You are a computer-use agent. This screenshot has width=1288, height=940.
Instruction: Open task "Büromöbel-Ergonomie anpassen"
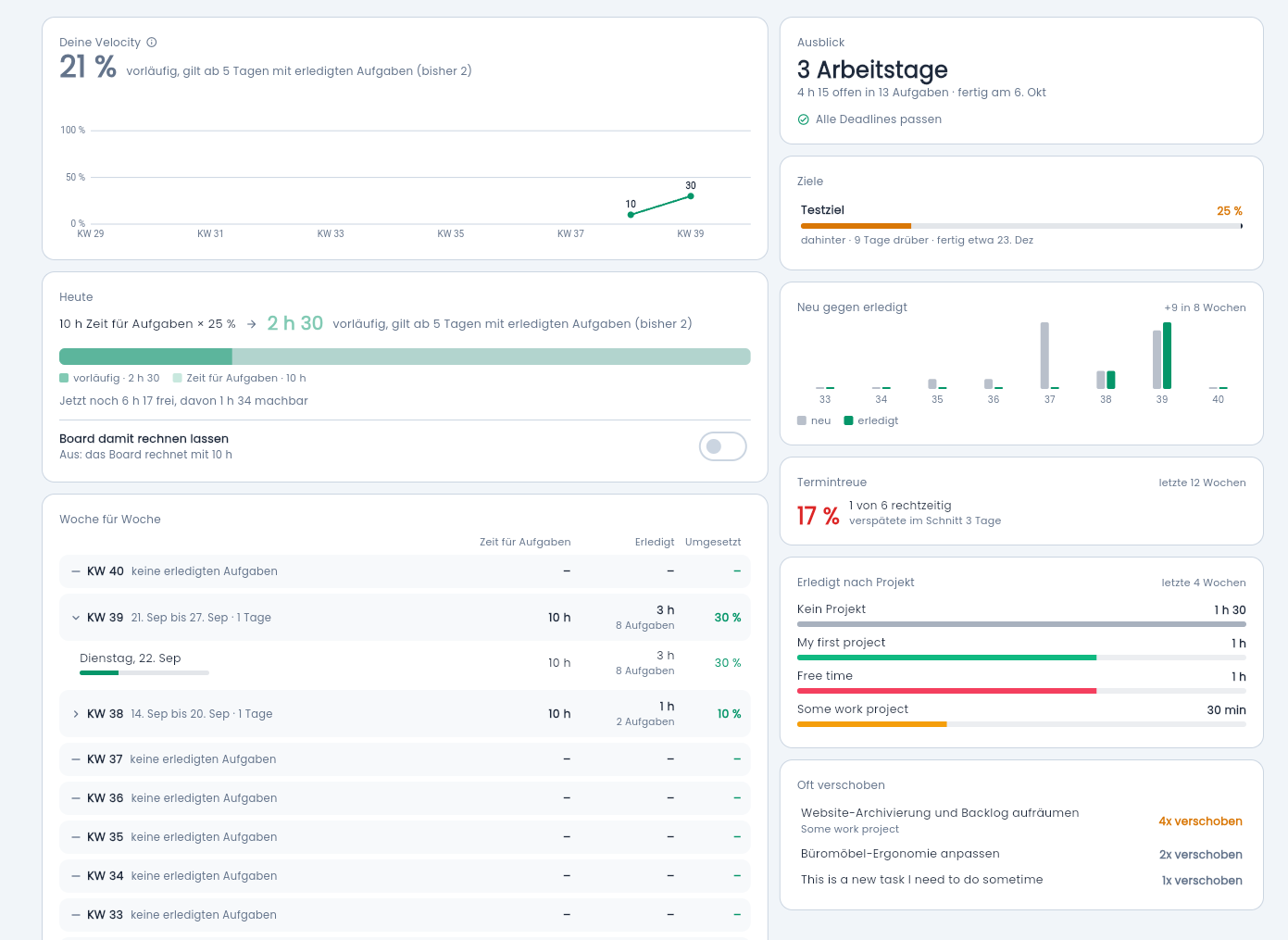(900, 854)
